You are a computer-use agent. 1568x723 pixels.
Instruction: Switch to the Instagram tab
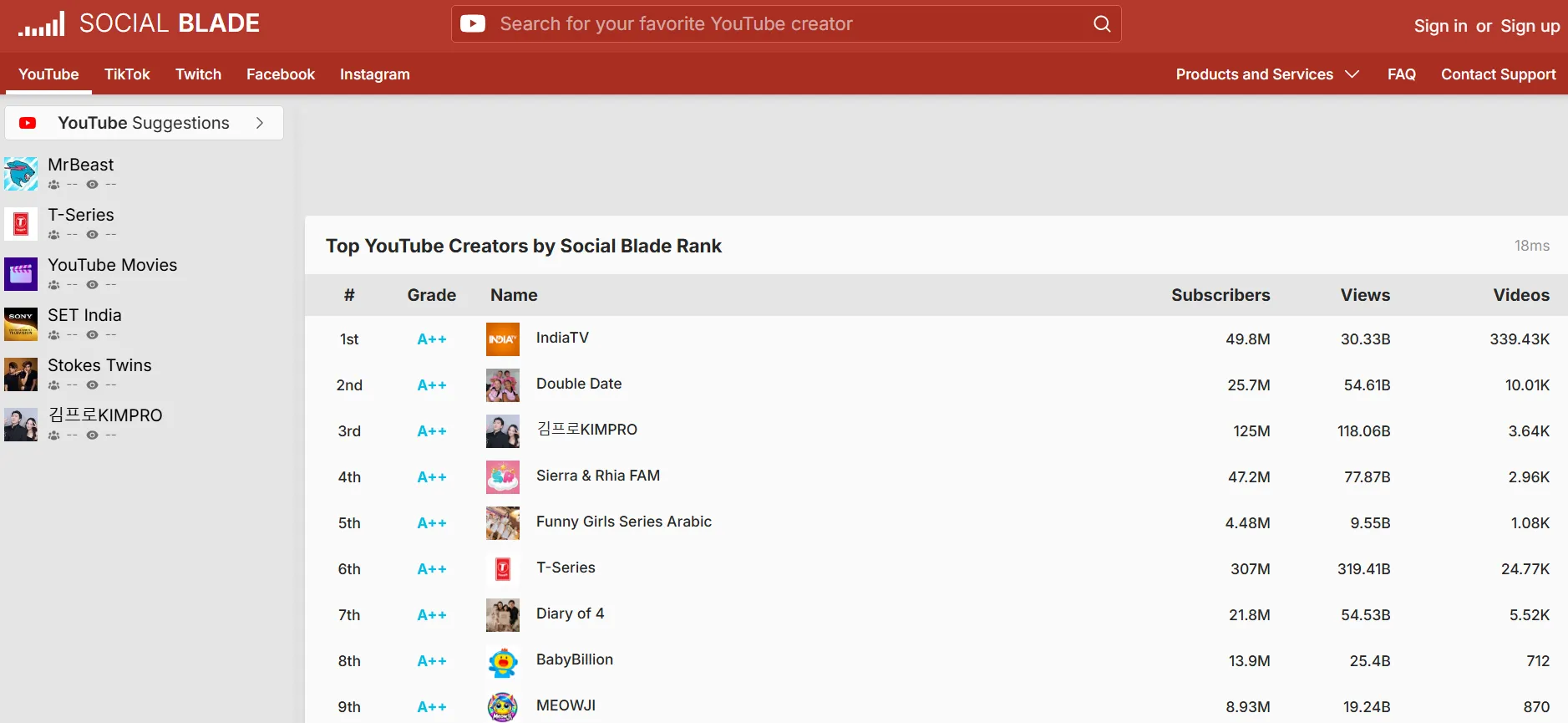coord(375,74)
